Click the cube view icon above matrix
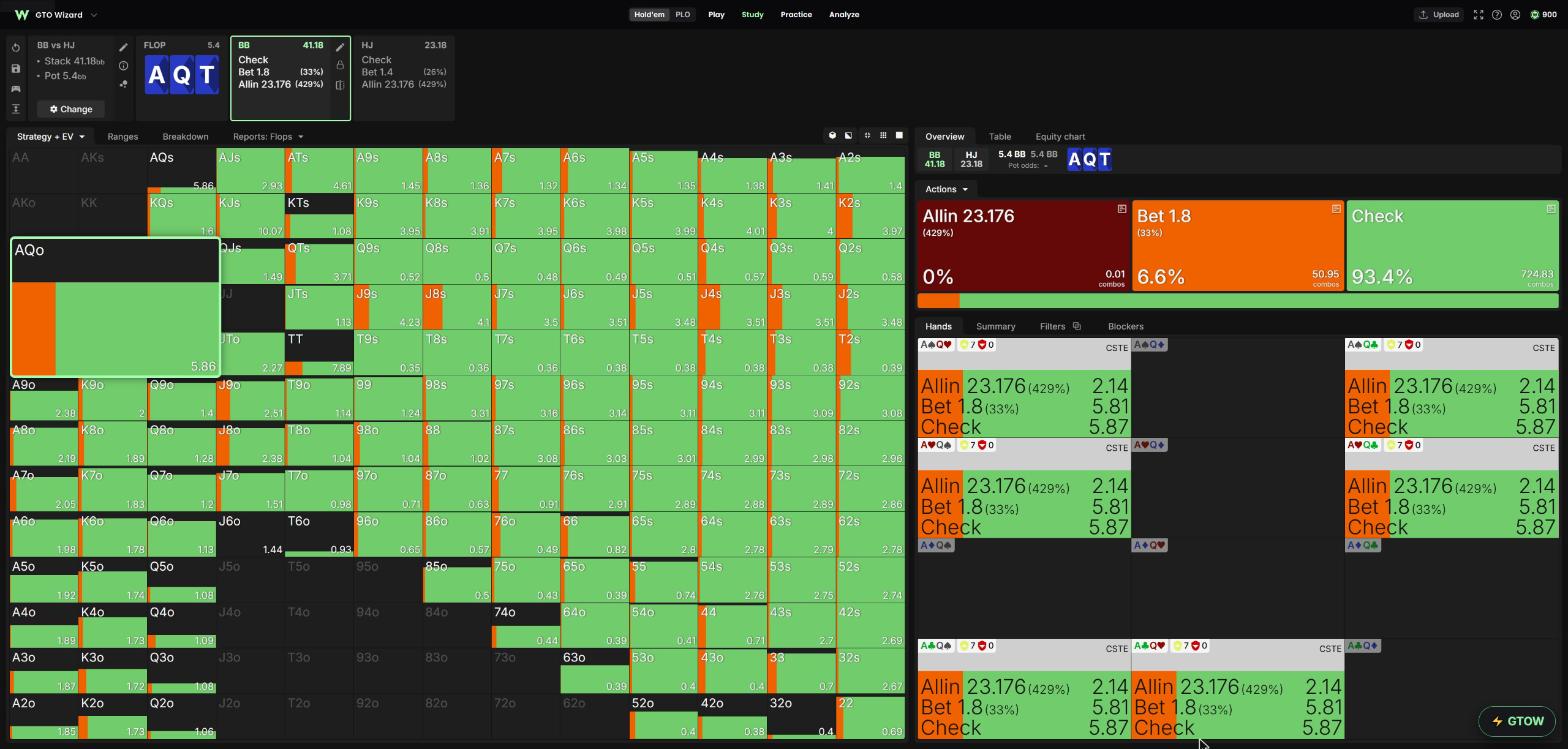 pos(832,136)
